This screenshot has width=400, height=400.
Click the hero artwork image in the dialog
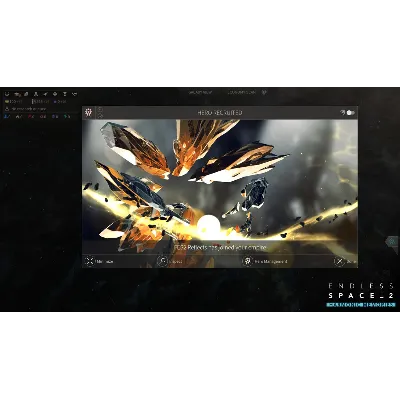click(220, 180)
